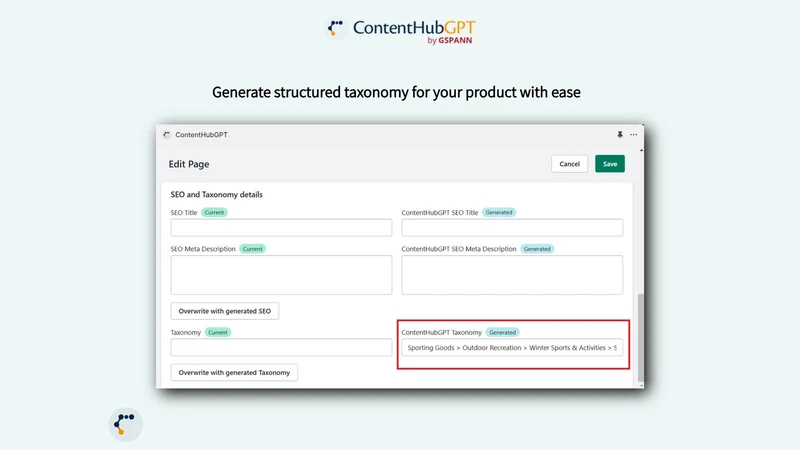Screen dimensions: 800x450
Task: Focus the current Taxonomy field
Action: pos(281,347)
